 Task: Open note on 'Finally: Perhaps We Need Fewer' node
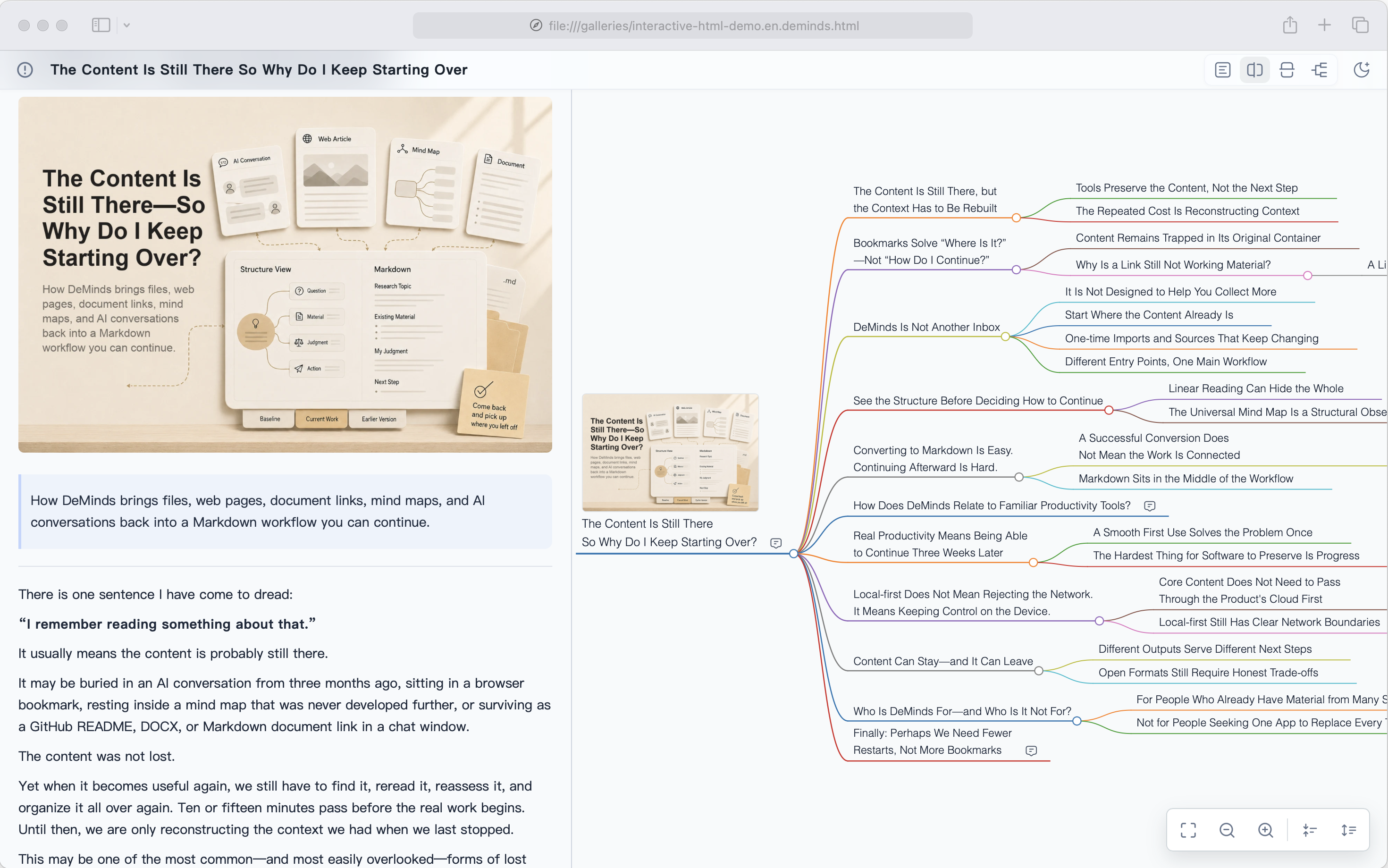coord(1031,750)
